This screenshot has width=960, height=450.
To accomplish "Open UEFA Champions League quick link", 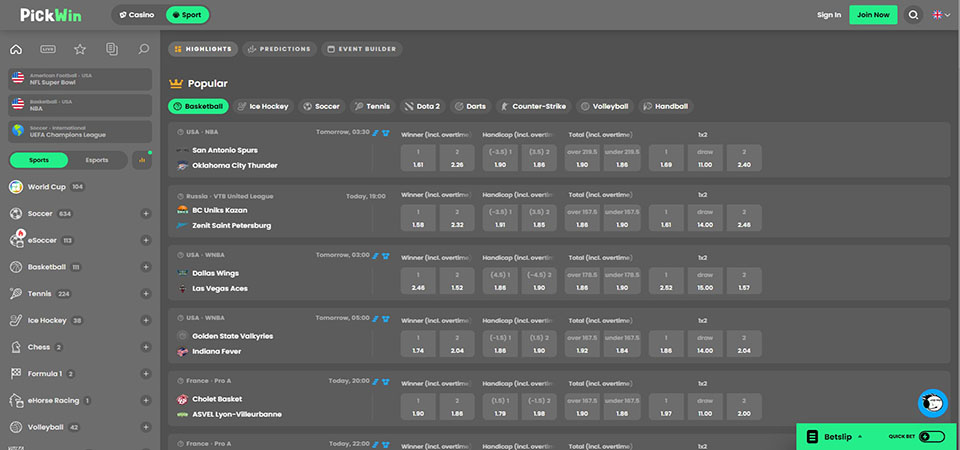I will tap(80, 132).
